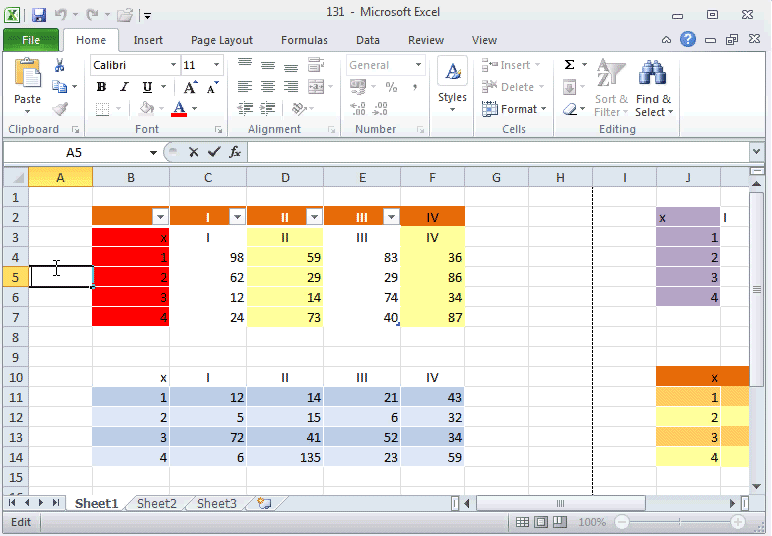
Task: Expand the font name Calibri dropdown
Action: point(173,65)
